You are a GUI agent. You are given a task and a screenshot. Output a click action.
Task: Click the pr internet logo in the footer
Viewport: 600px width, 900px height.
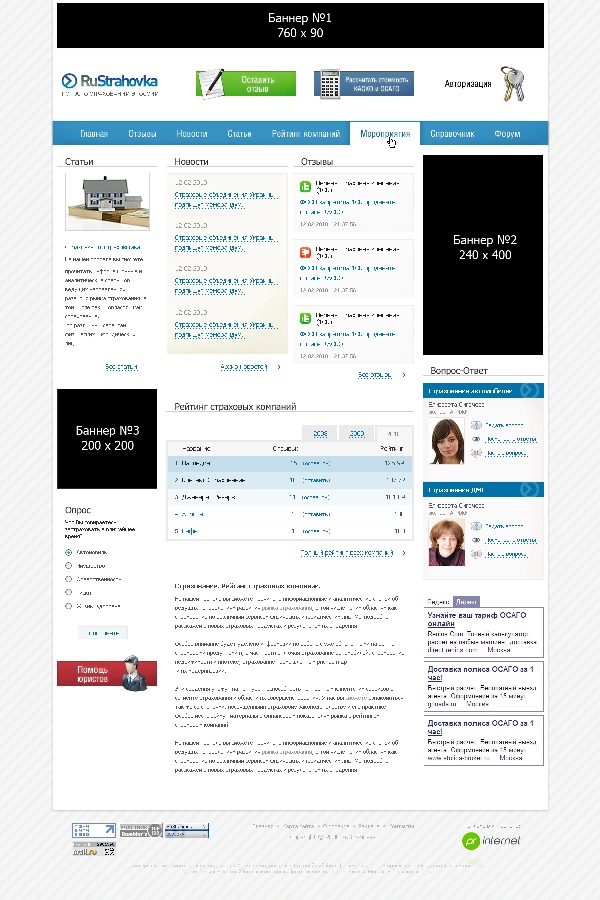pos(491,840)
